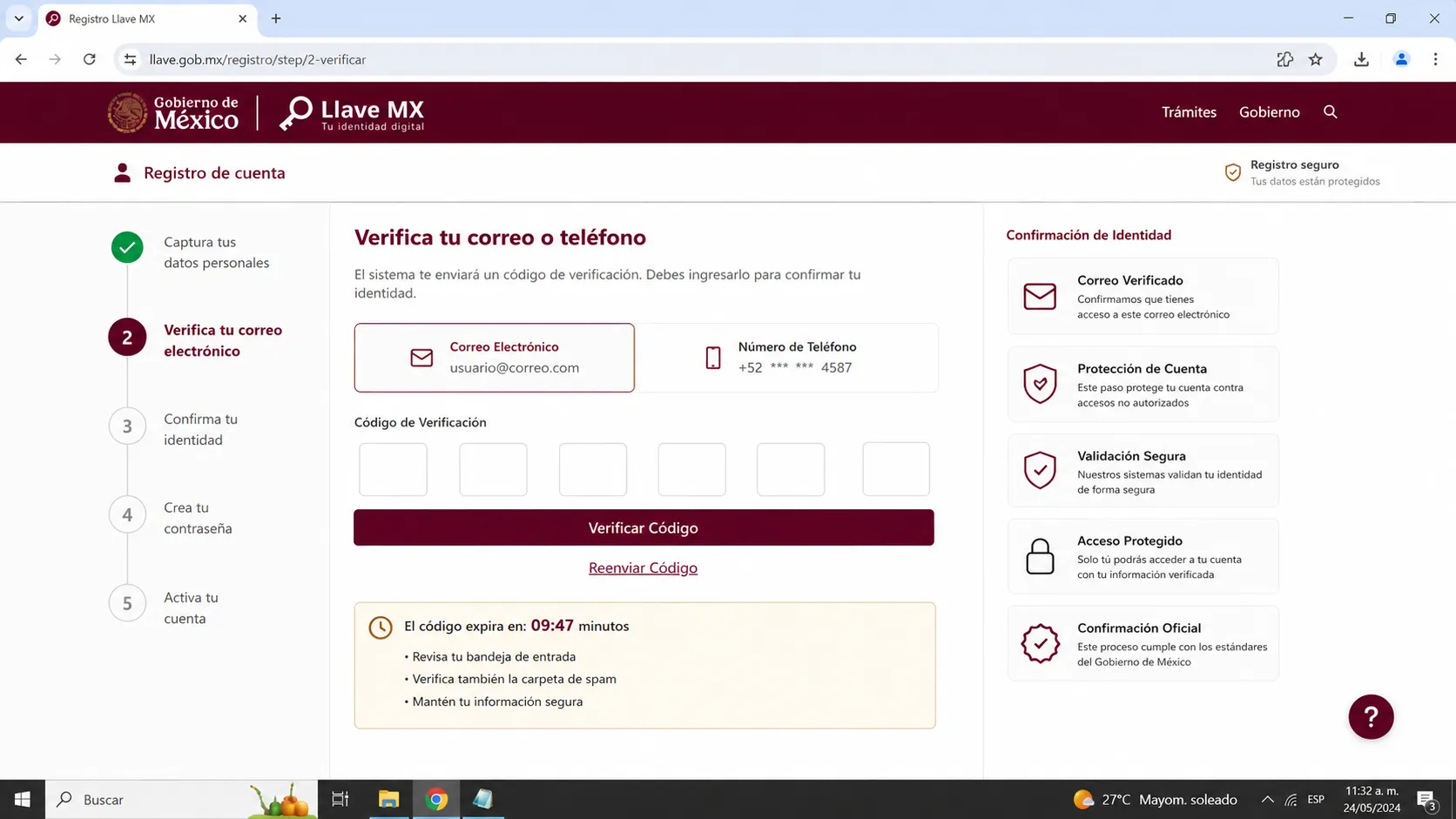The image size is (1456, 819).
Task: Click the fourth verification code box
Action: pyautogui.click(x=691, y=469)
